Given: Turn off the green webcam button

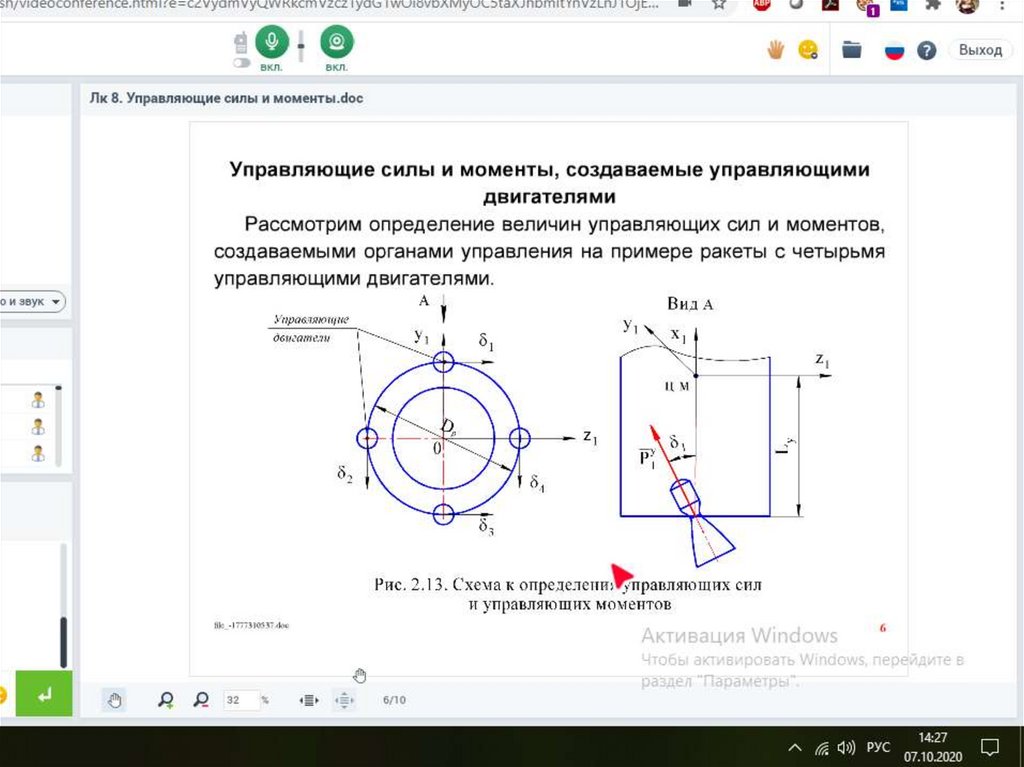Looking at the screenshot, I should point(336,44).
